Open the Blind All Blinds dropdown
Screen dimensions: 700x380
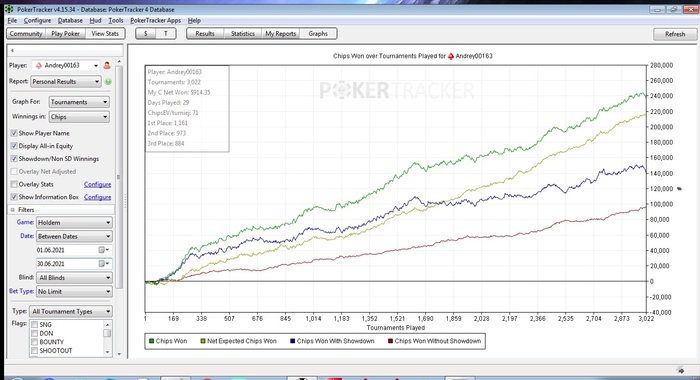pos(74,278)
